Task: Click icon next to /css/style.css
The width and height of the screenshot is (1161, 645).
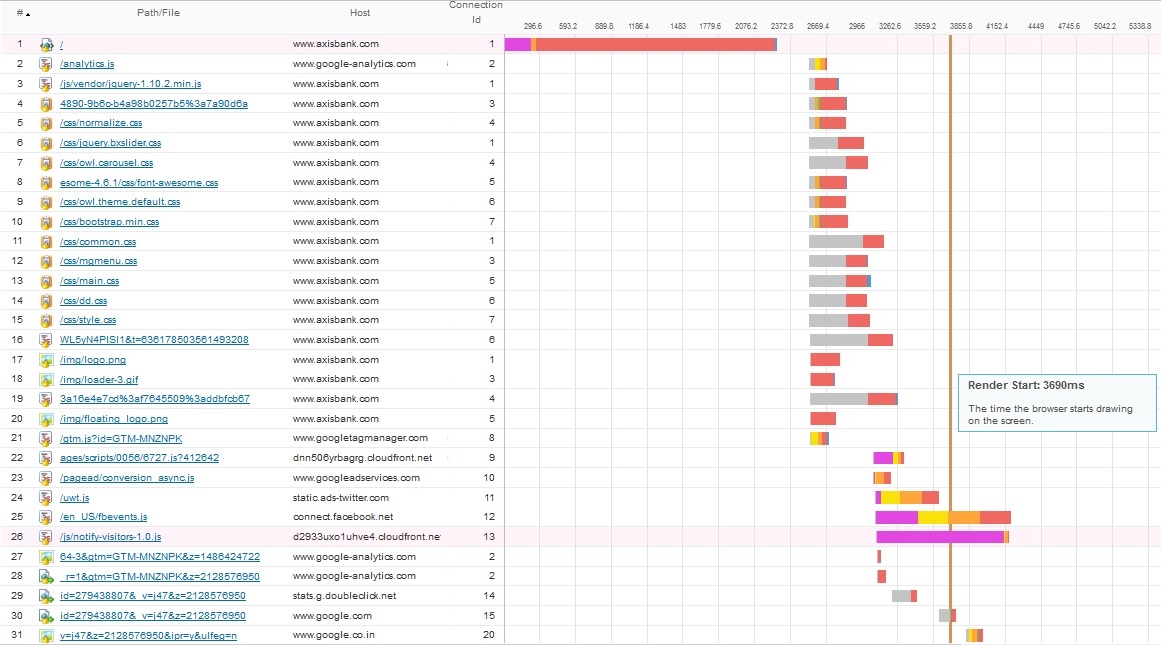Action: 46,320
